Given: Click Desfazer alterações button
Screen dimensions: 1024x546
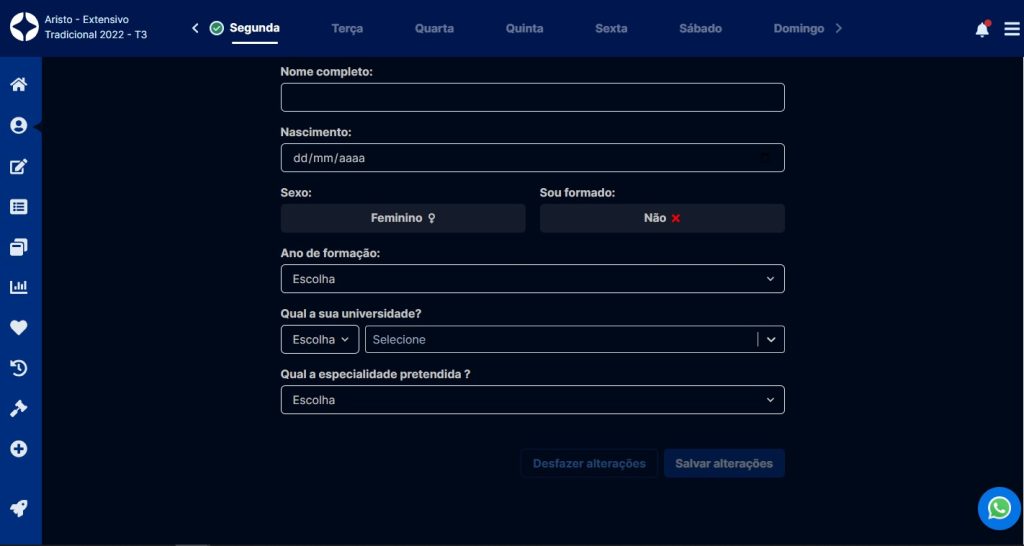Looking at the screenshot, I should pos(589,464).
